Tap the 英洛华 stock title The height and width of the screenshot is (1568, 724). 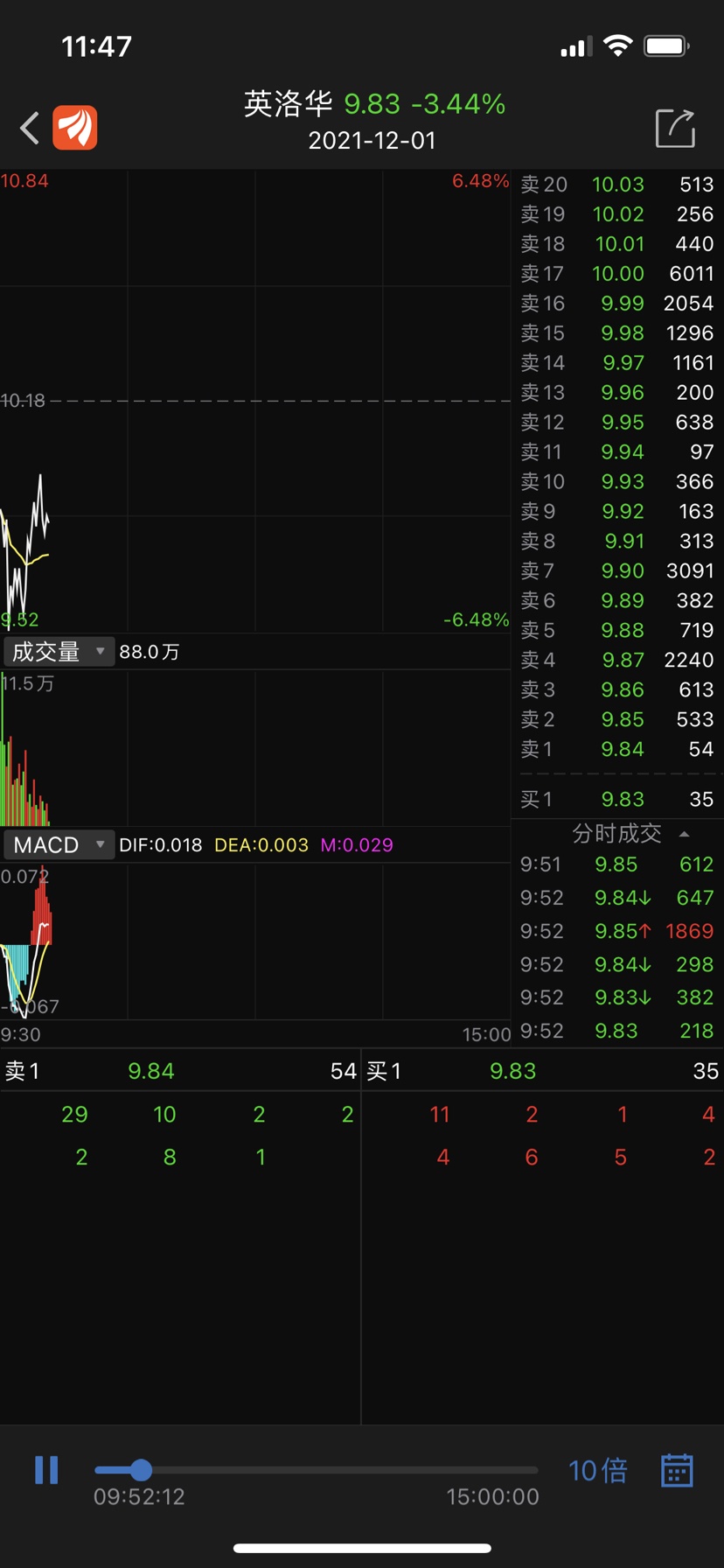click(289, 104)
